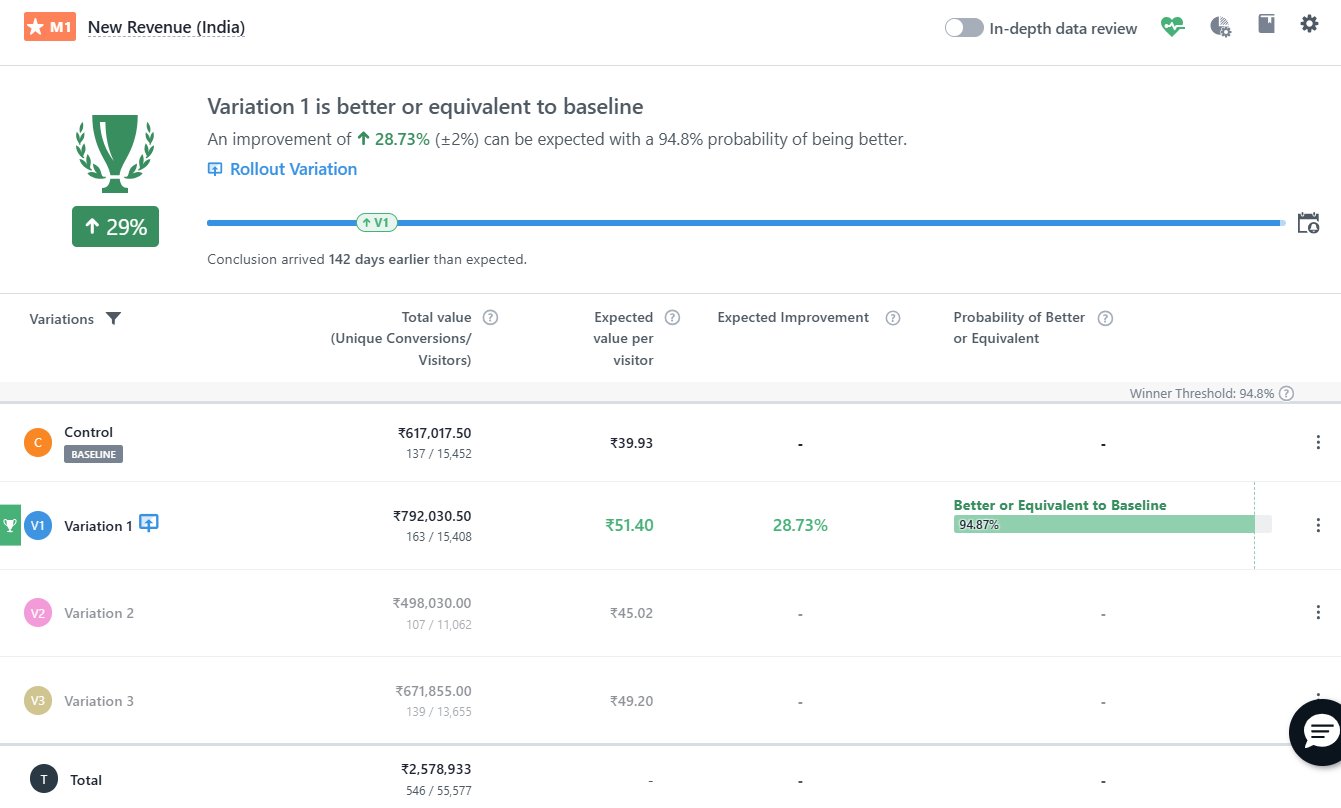This screenshot has width=1341, height=808.
Task: Click the ₹792,030.50 Variation 1 total value
Action: pos(432,516)
